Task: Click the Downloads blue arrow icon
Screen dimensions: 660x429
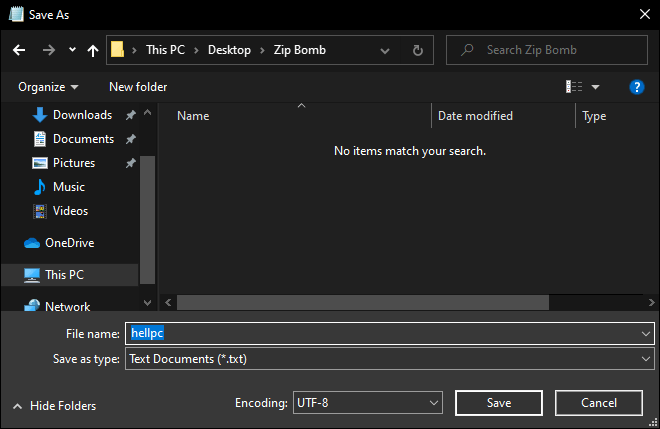Action: click(40, 115)
